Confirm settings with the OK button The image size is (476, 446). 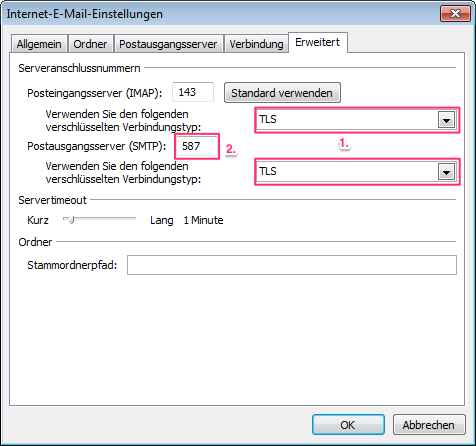pyautogui.click(x=348, y=425)
